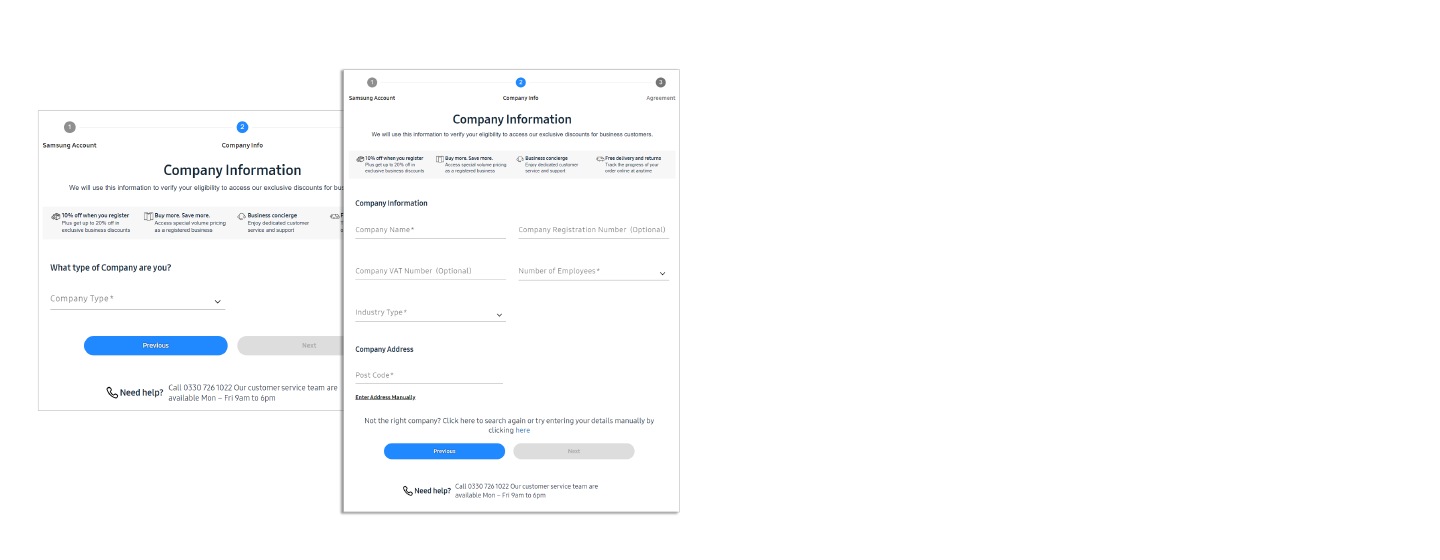Viewport: 1440px width, 560px height.
Task: Focus the Company Name field
Action: (x=430, y=230)
